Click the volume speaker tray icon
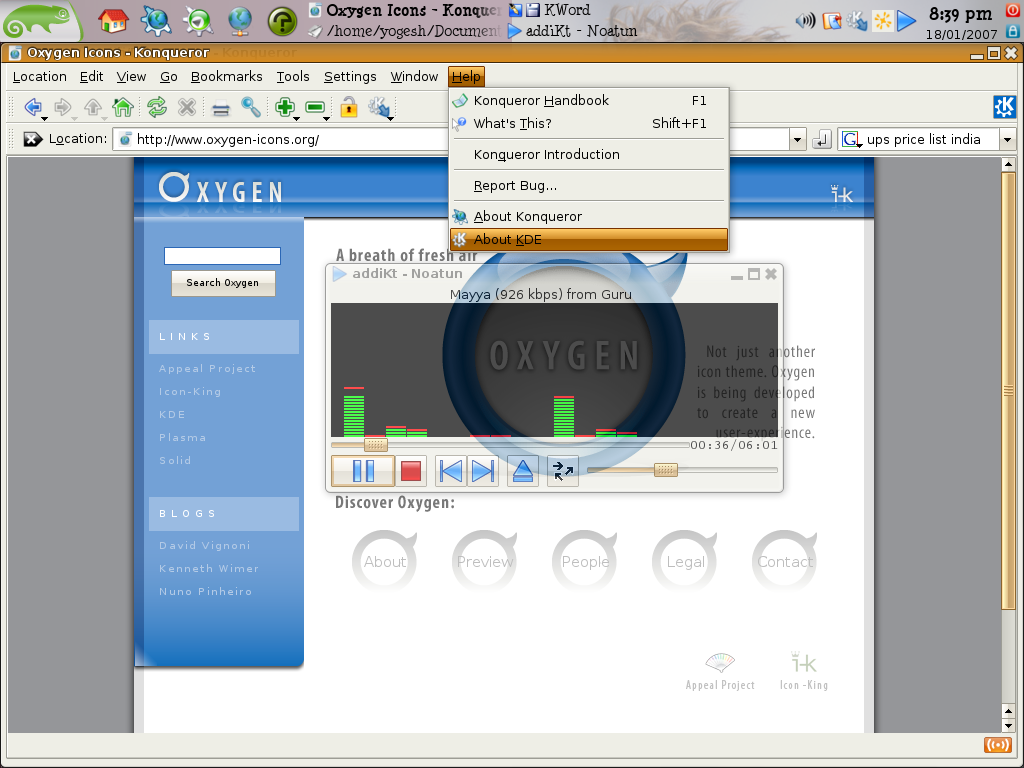The width and height of the screenshot is (1024, 768). pyautogui.click(x=805, y=21)
